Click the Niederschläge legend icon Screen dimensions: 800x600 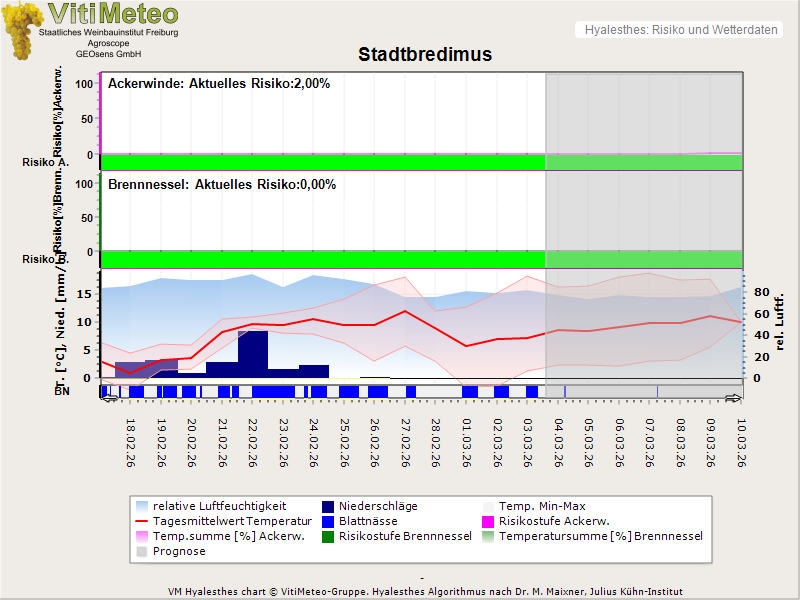[329, 506]
